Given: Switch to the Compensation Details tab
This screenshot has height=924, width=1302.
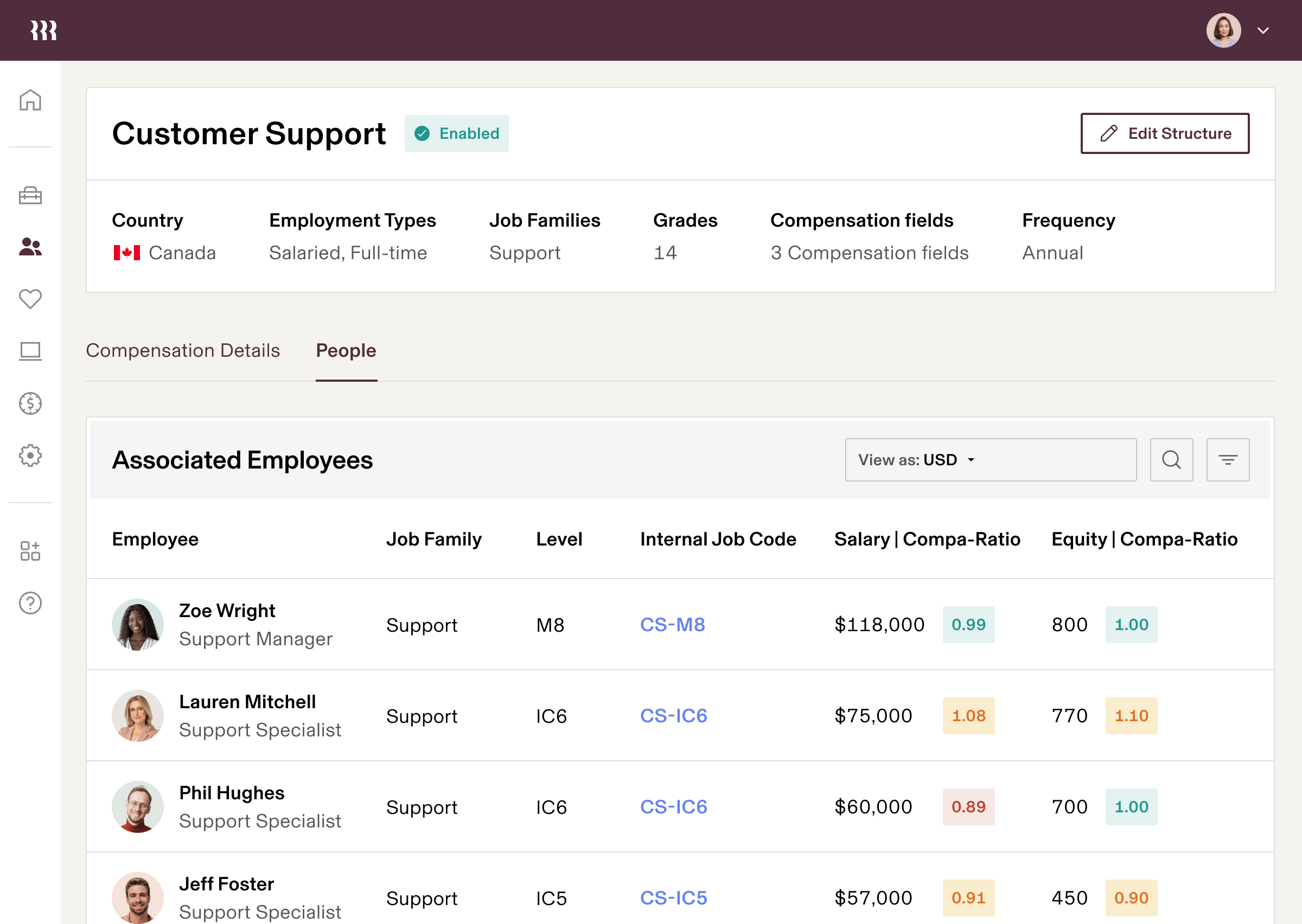Looking at the screenshot, I should (183, 350).
